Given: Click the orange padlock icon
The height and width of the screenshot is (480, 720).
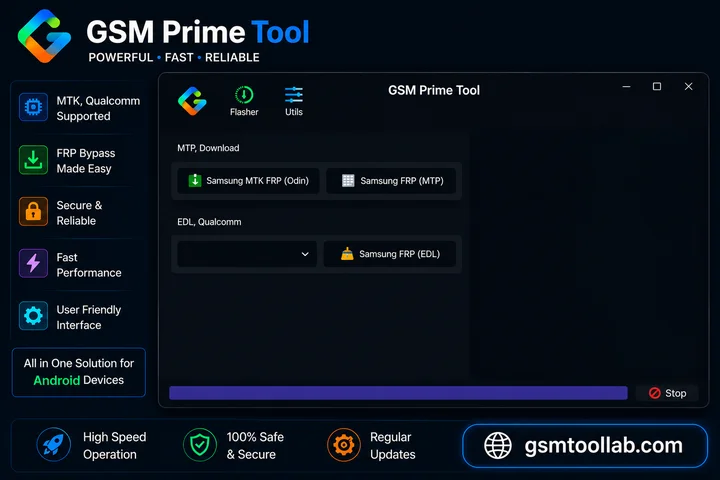Looking at the screenshot, I should pos(33,211).
